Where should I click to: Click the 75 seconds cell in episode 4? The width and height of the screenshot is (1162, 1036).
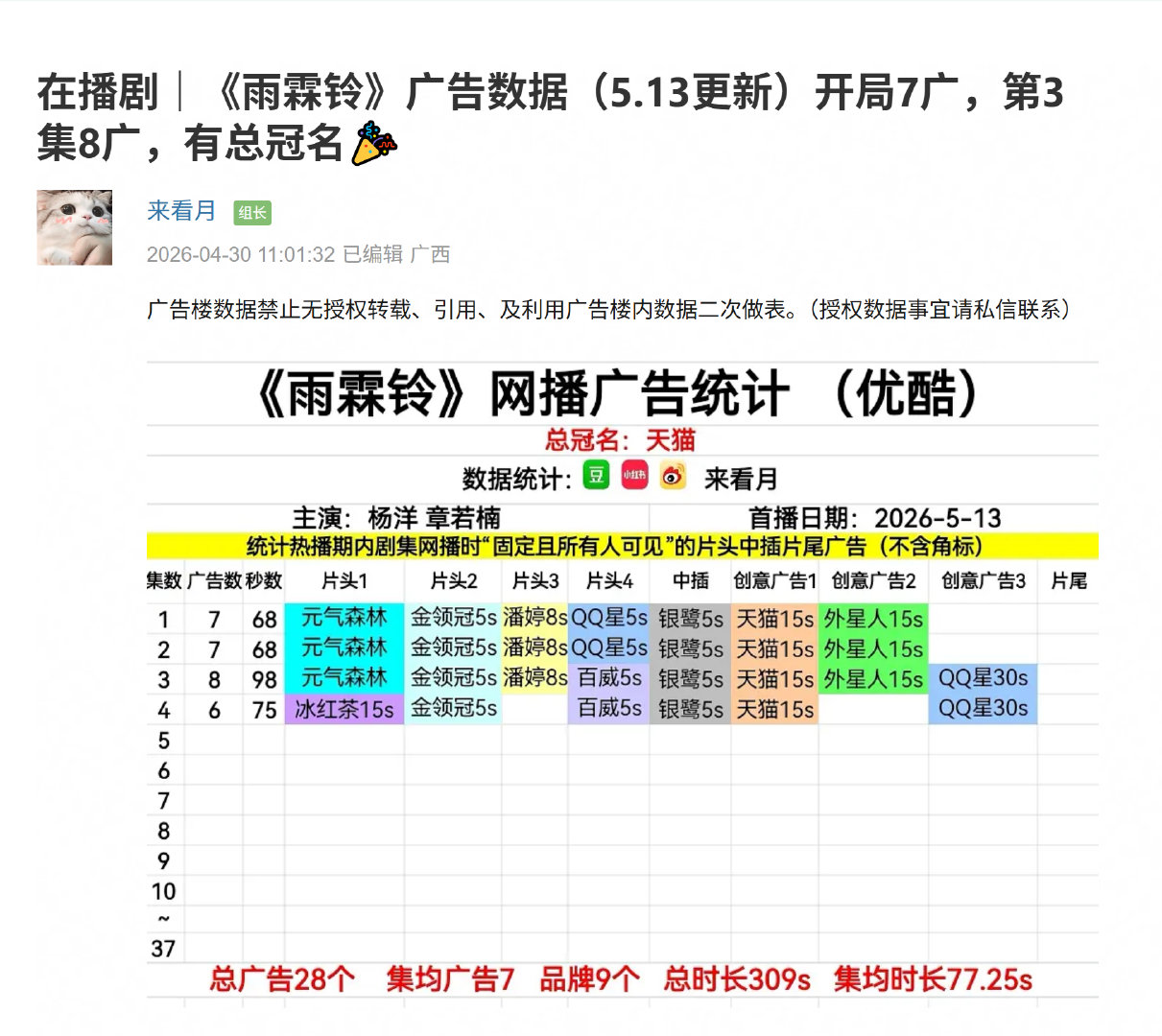pos(264,710)
